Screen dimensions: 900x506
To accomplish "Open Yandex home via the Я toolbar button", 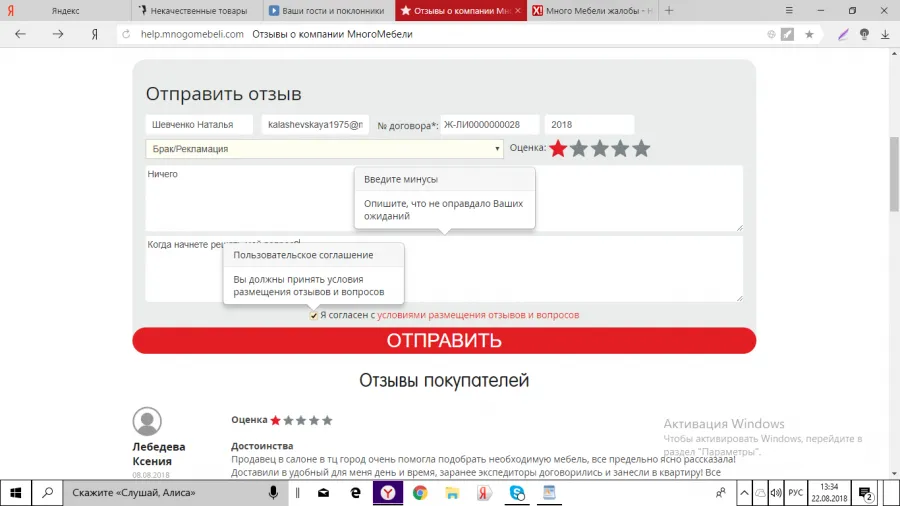I will pos(95,34).
